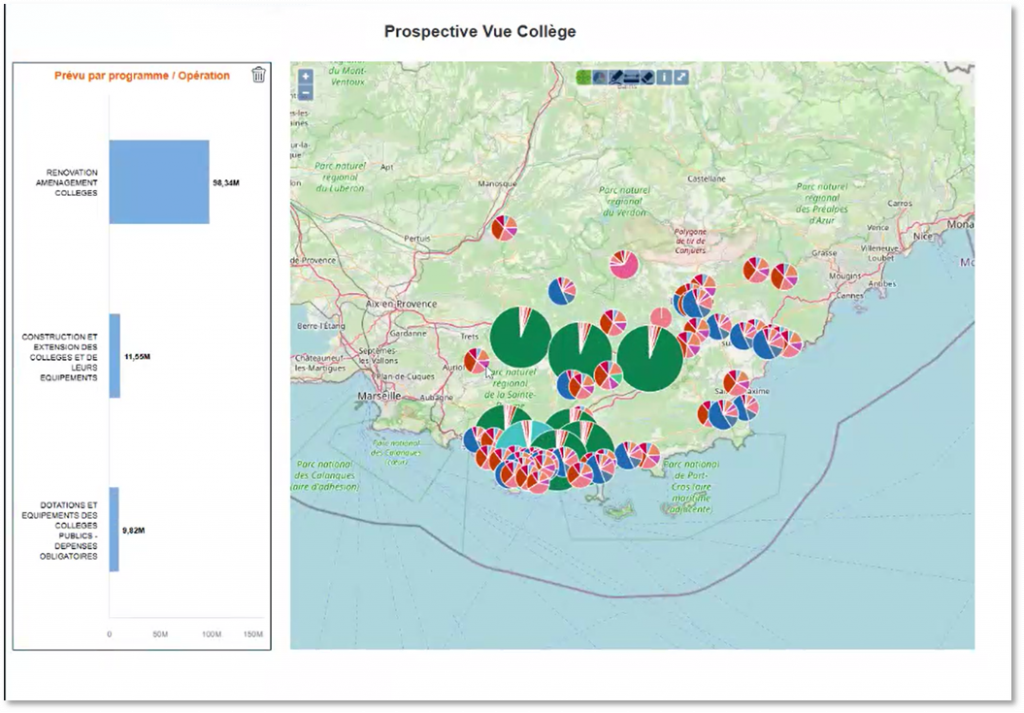This screenshot has height=713, width=1024.
Task: Click the large green pie right of Trets
Action: click(x=520, y=337)
